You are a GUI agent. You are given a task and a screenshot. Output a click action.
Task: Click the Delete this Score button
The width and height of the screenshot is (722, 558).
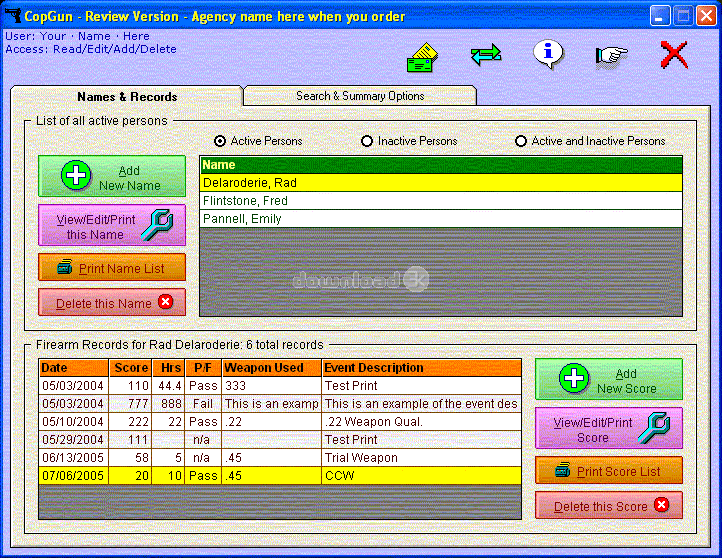tap(609, 506)
